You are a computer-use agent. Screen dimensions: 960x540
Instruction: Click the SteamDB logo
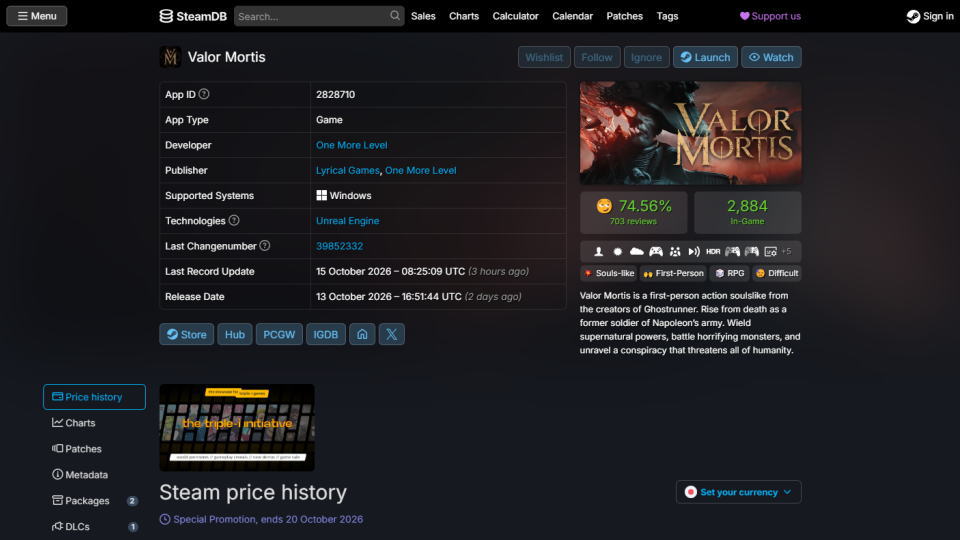tap(193, 16)
